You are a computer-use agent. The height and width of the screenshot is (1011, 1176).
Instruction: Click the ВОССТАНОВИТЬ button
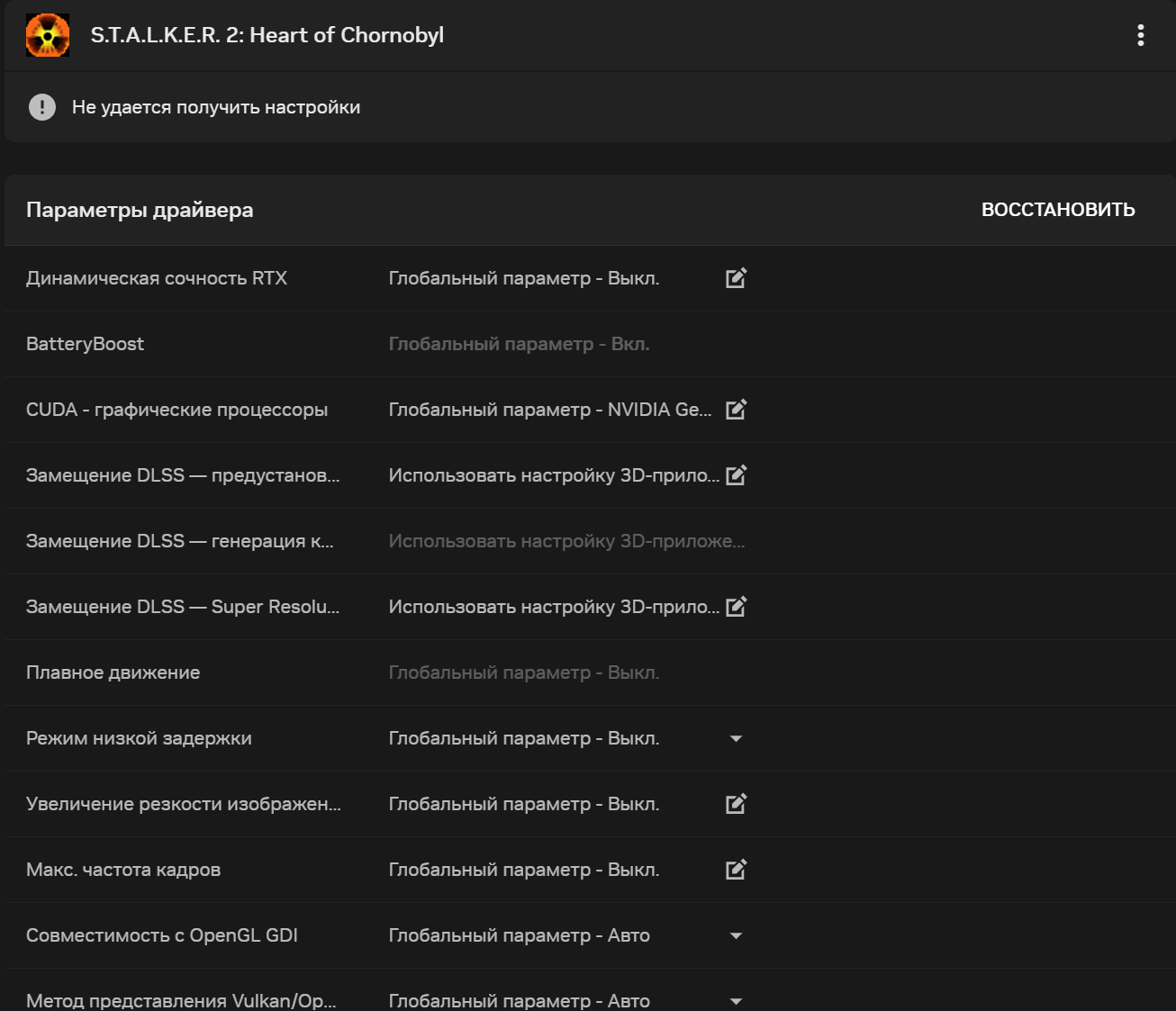pyautogui.click(x=1058, y=210)
